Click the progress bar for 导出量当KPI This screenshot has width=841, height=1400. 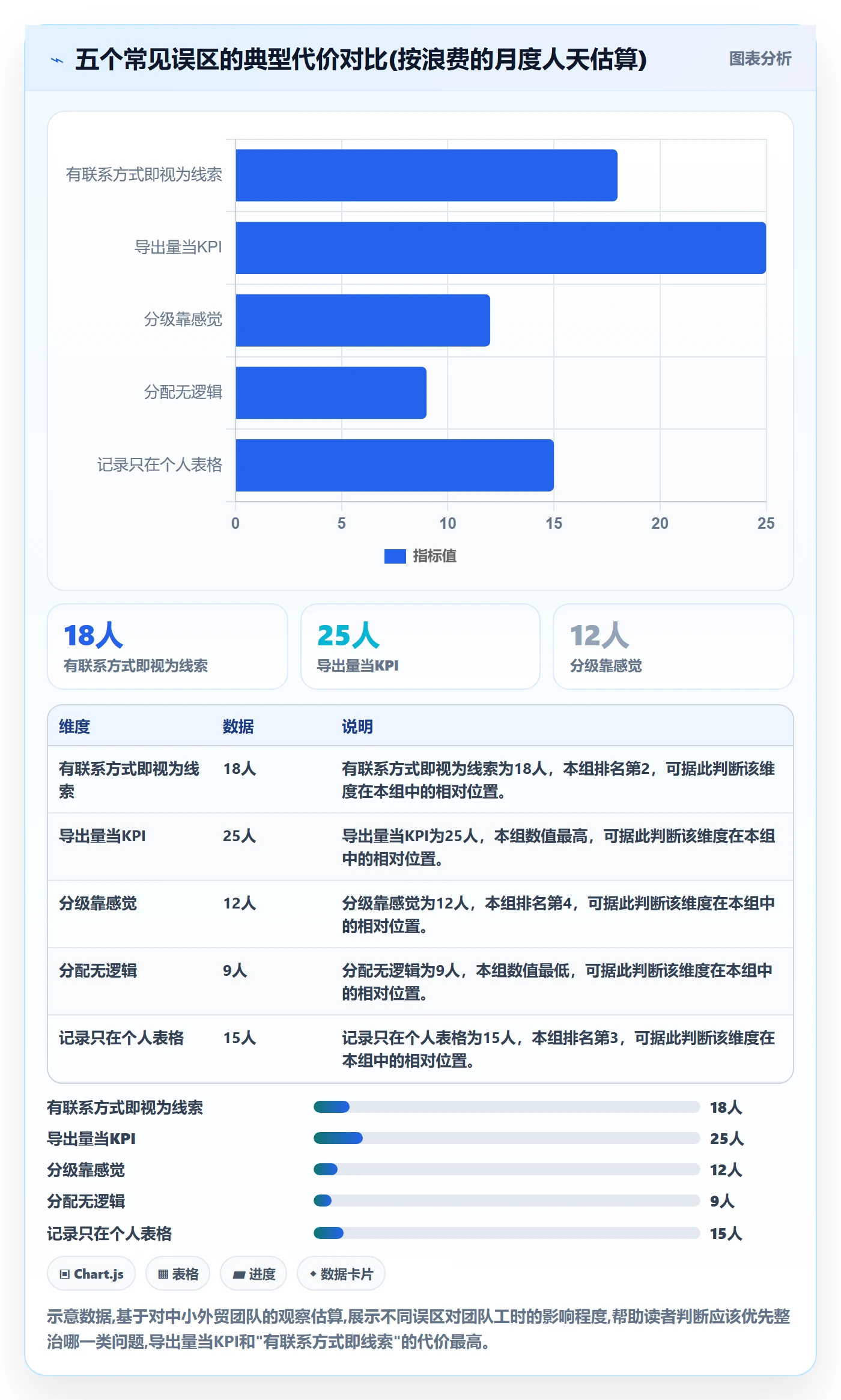pos(506,1138)
